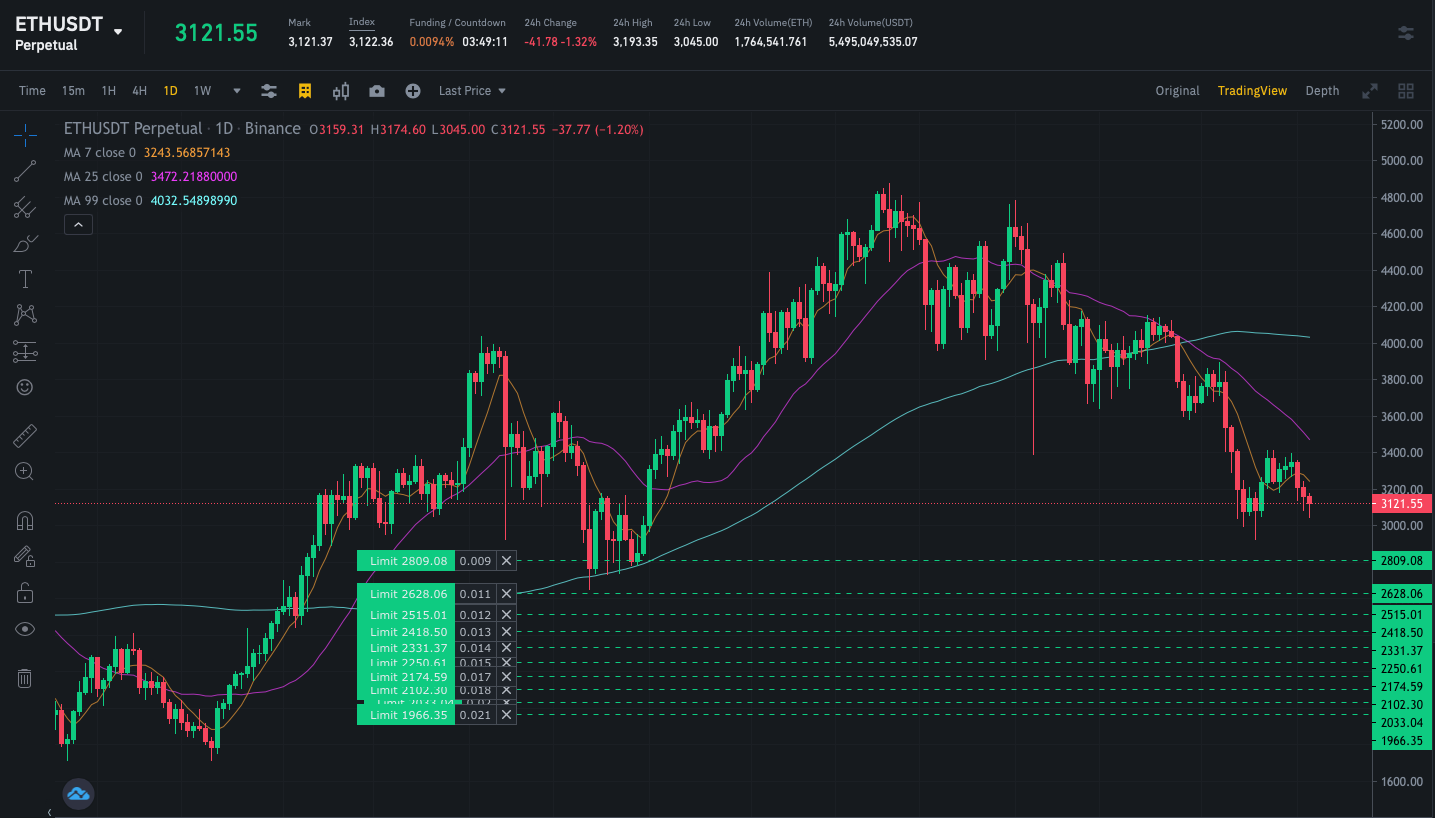Switch to the Depth chart tab
Image resolution: width=1435 pixels, height=818 pixels.
pos(1322,91)
